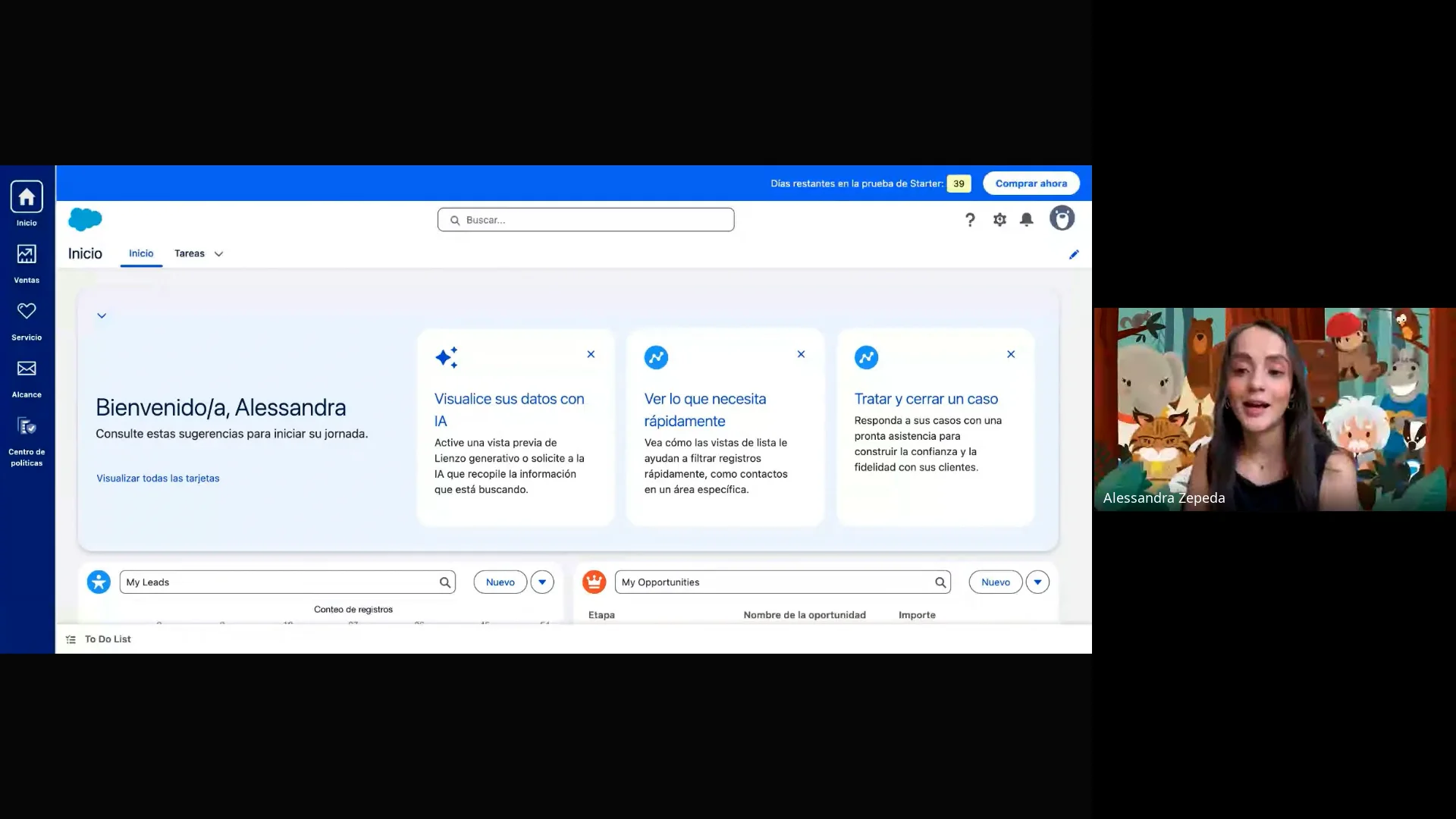Open Centro de políticas from the sidebar
This screenshot has width=1456, height=819.
(27, 440)
